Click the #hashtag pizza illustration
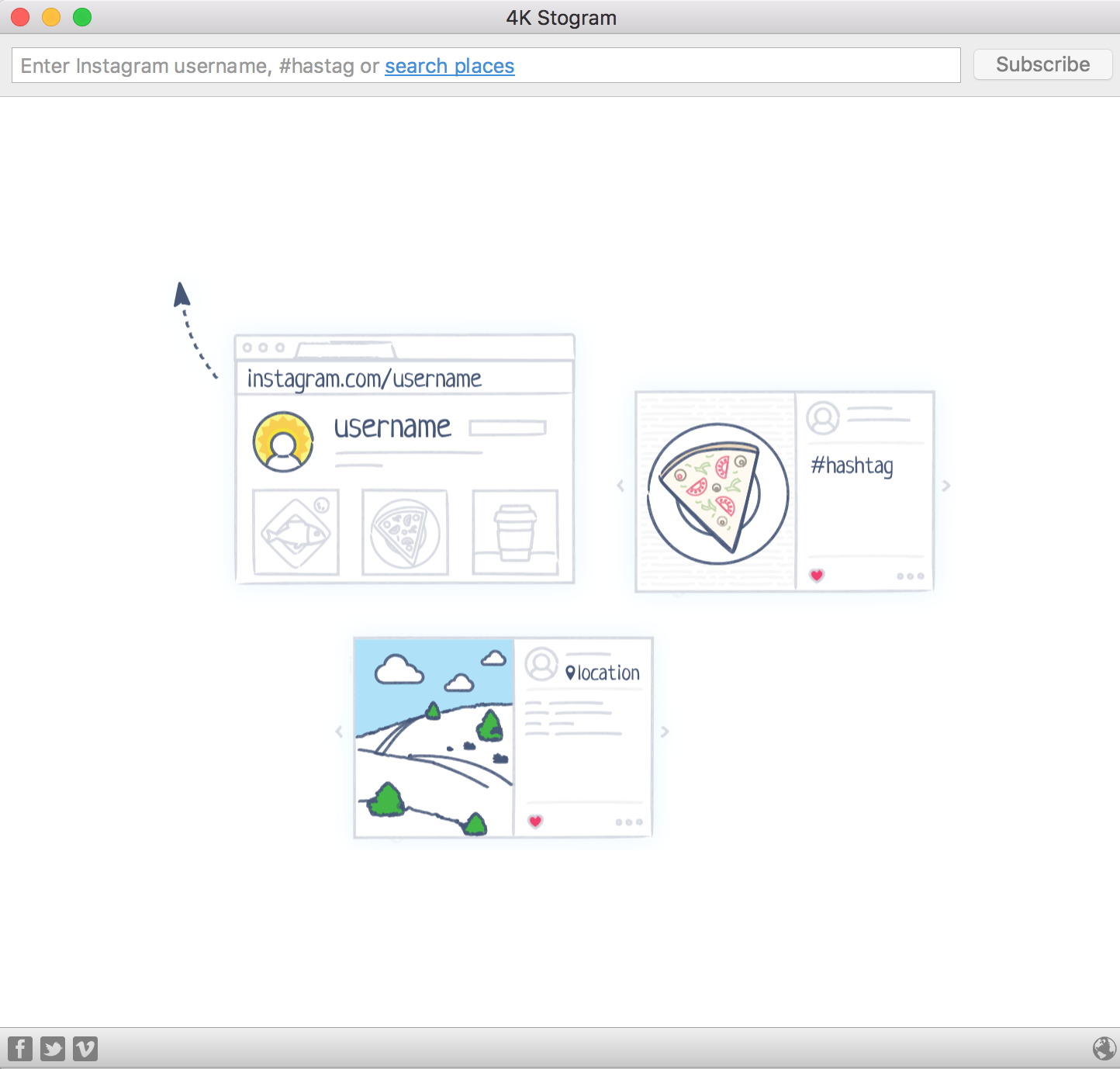The width and height of the screenshot is (1120, 1069). click(785, 492)
